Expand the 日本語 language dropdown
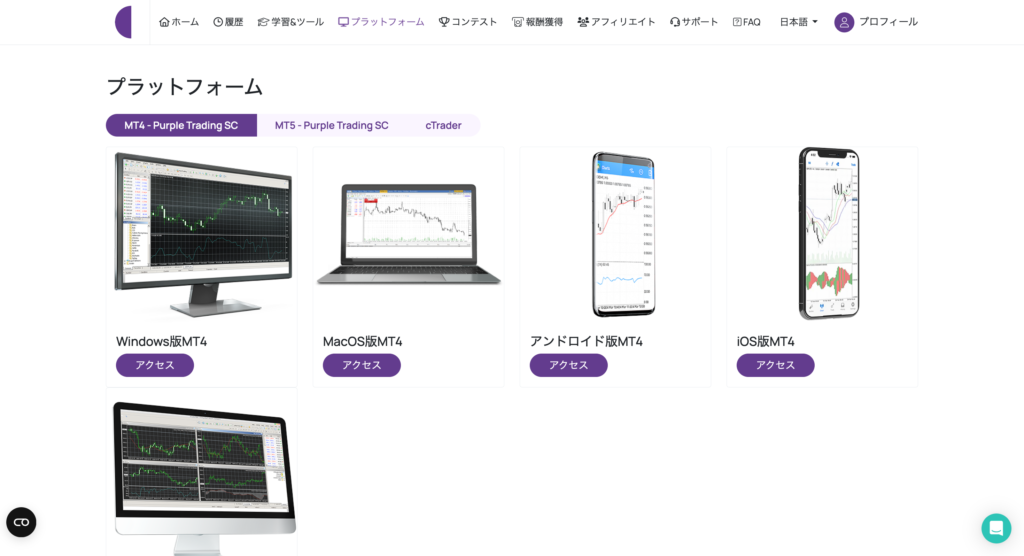The height and width of the screenshot is (556, 1024). [798, 22]
